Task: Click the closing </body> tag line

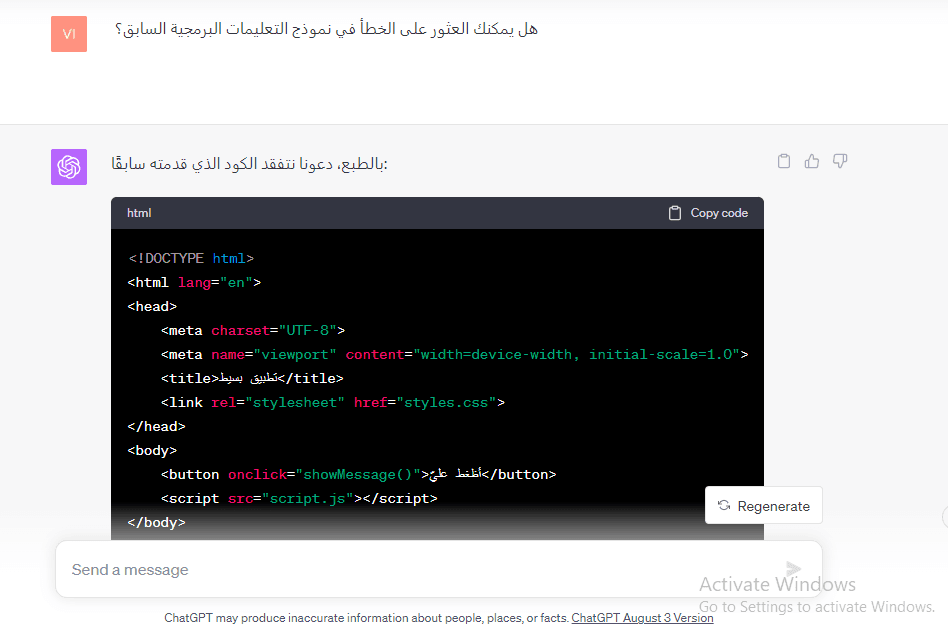Action: (x=157, y=522)
